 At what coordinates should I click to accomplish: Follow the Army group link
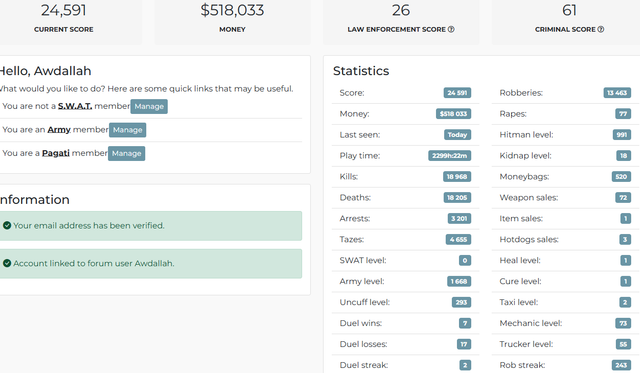pyautogui.click(x=59, y=130)
